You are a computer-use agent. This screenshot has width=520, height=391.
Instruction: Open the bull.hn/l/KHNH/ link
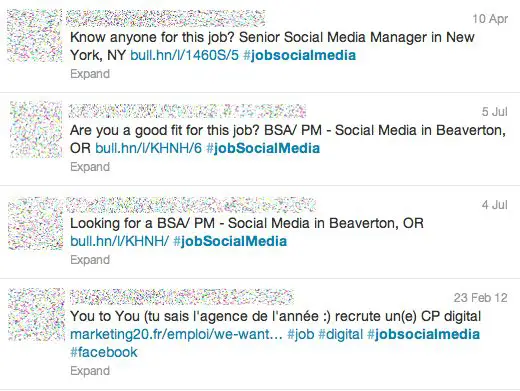[120, 241]
